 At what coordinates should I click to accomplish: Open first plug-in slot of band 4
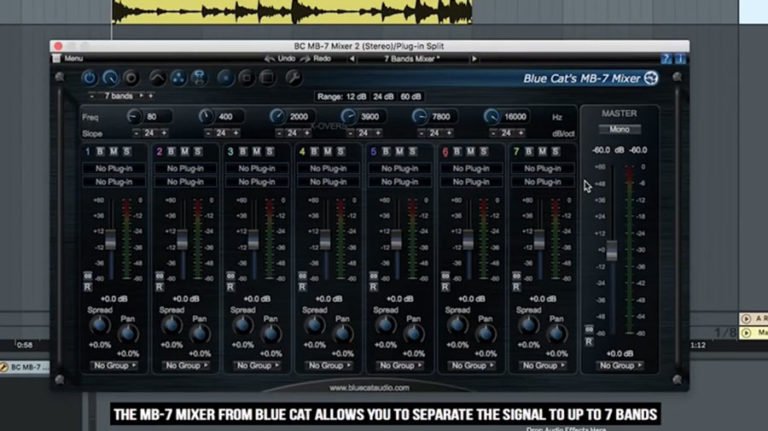pyautogui.click(x=329, y=168)
